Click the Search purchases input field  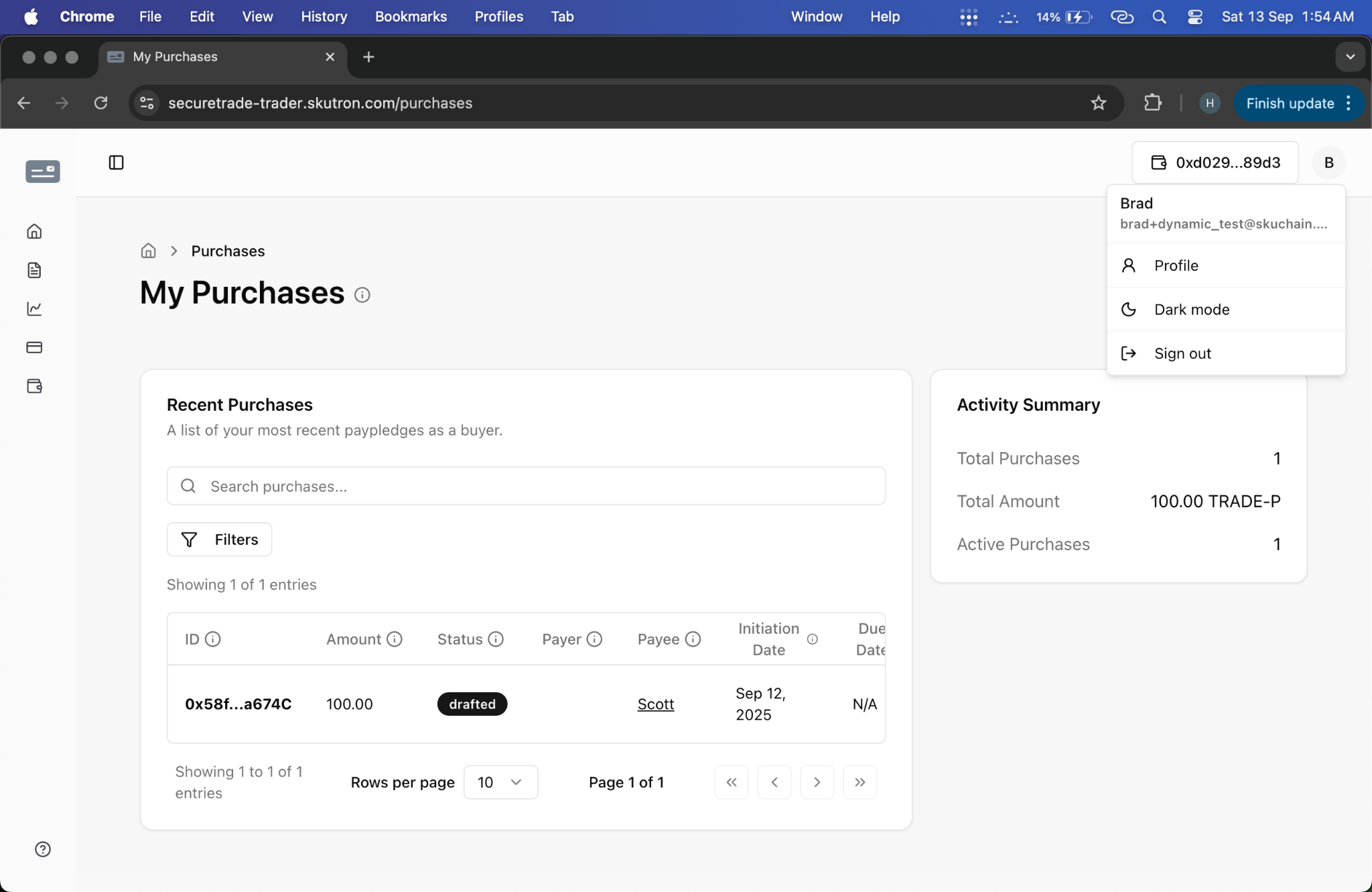pos(526,486)
